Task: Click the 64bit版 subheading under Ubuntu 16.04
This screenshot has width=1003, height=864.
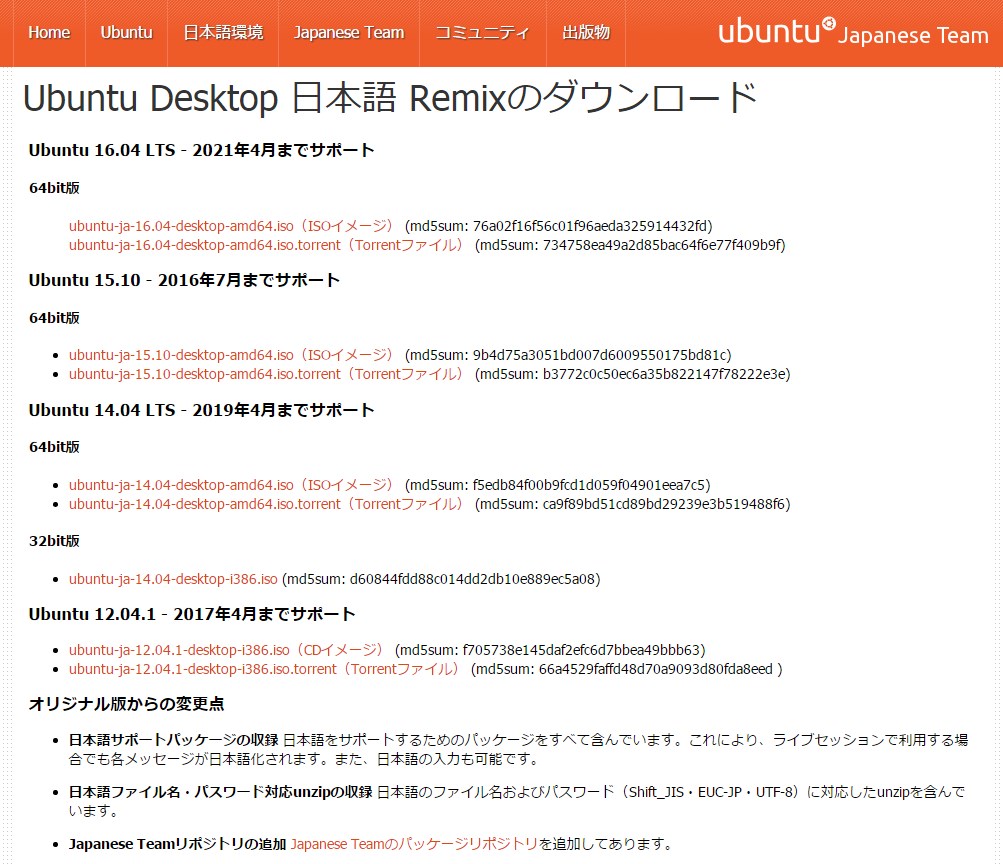Action: pyautogui.click(x=54, y=188)
